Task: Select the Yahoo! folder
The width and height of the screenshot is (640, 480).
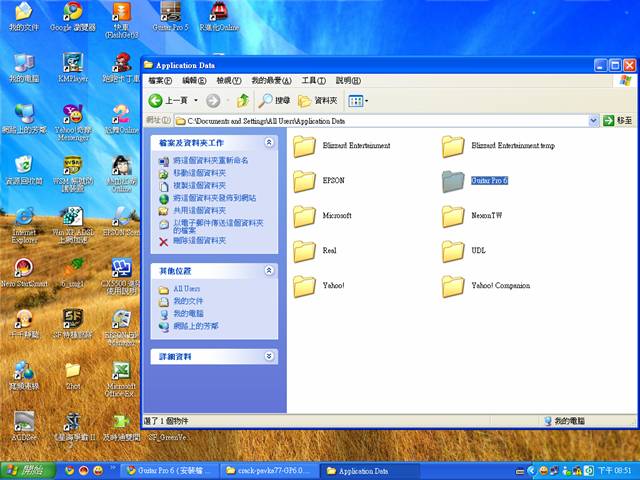Action: point(319,286)
